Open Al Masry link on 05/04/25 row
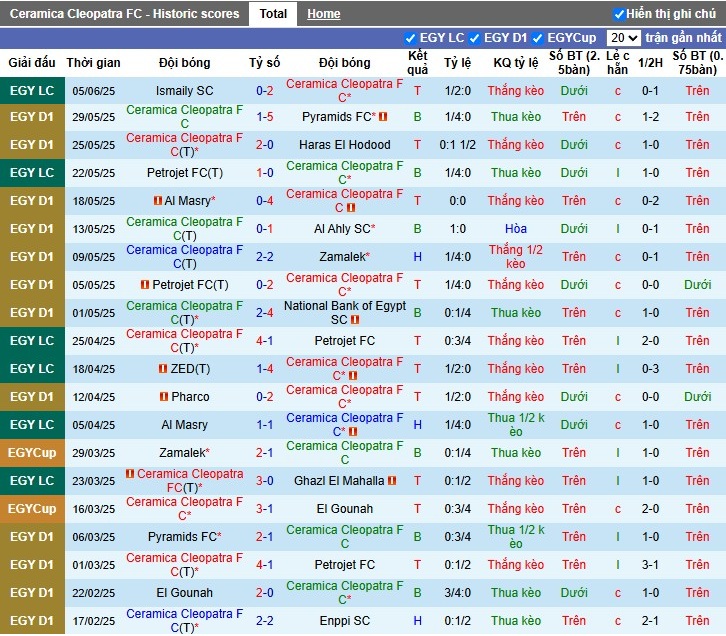The width and height of the screenshot is (726, 636). click(x=185, y=424)
